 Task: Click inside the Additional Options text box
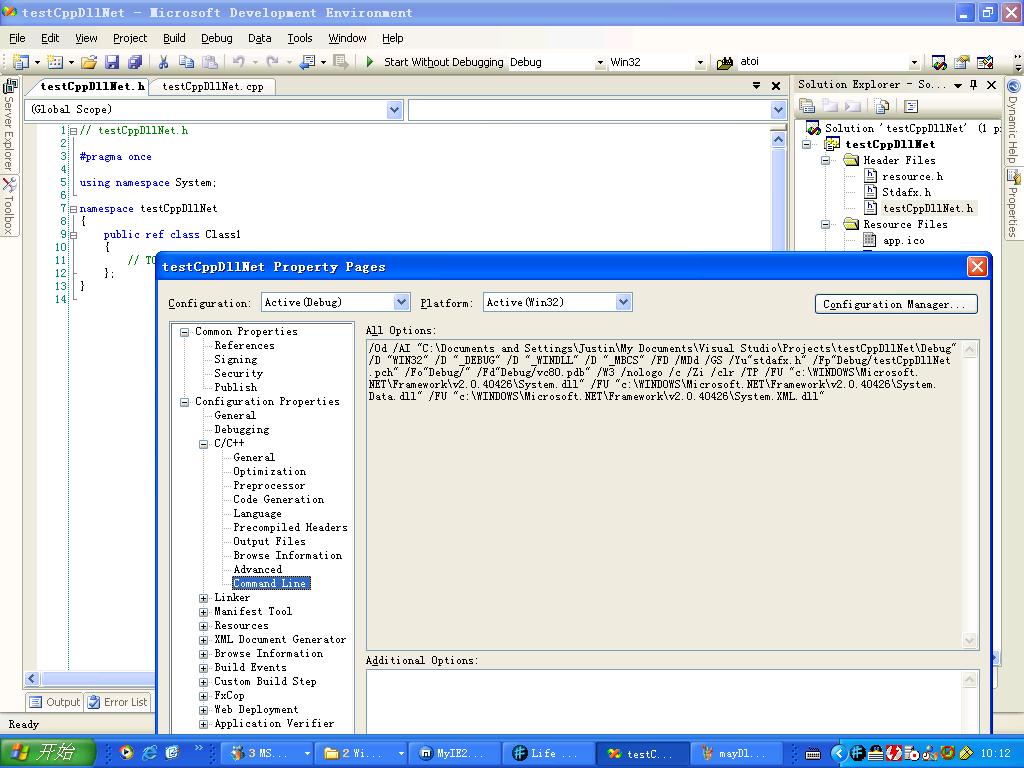pos(663,700)
